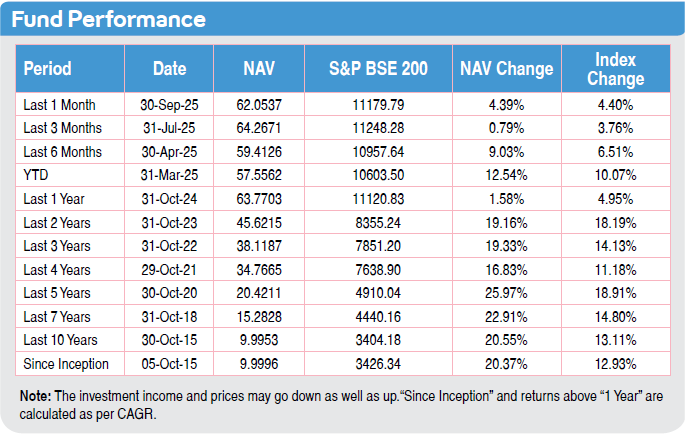
Task: Select the Period column header
Action: 48,69
